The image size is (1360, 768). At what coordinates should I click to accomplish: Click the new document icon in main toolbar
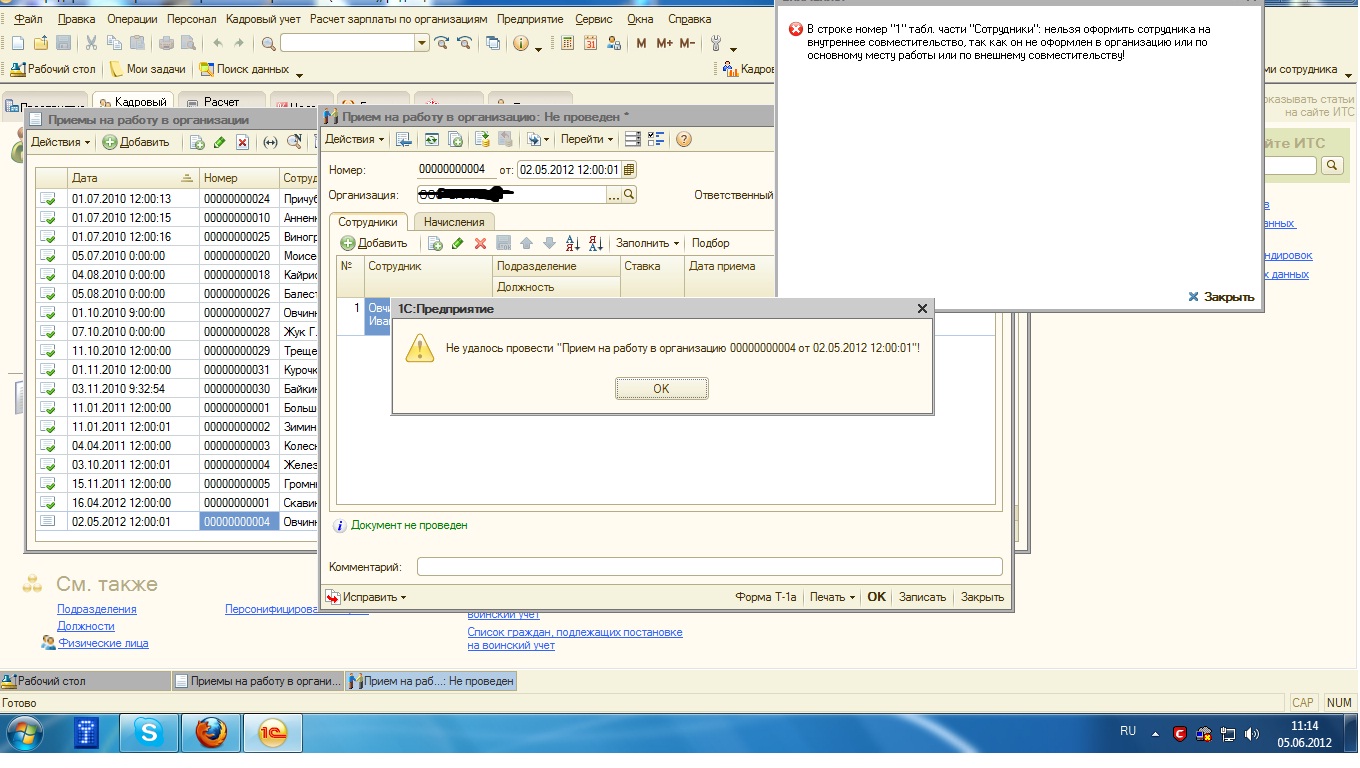click(x=17, y=43)
